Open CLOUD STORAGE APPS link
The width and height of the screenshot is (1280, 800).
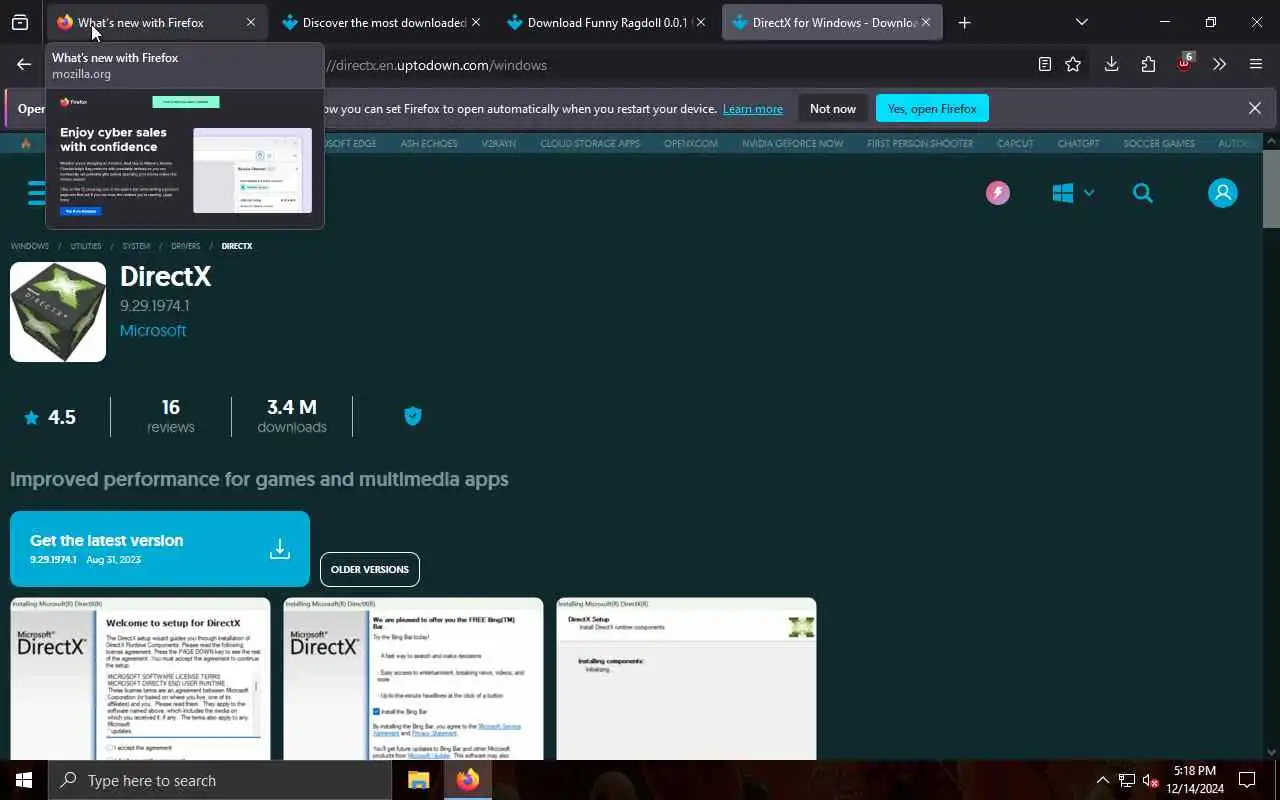pyautogui.click(x=590, y=144)
